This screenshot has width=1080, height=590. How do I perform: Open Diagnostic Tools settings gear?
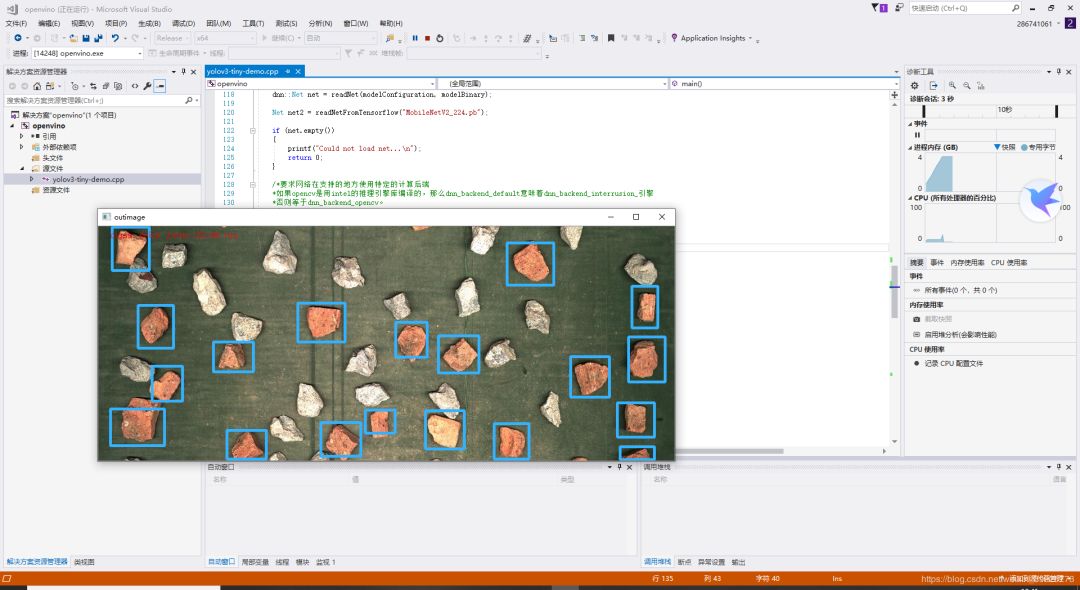point(915,86)
